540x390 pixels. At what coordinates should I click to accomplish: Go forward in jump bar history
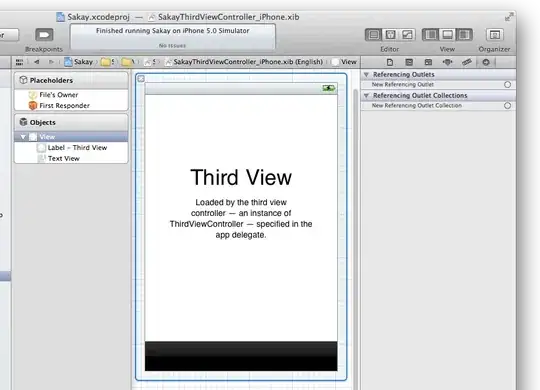coord(51,62)
